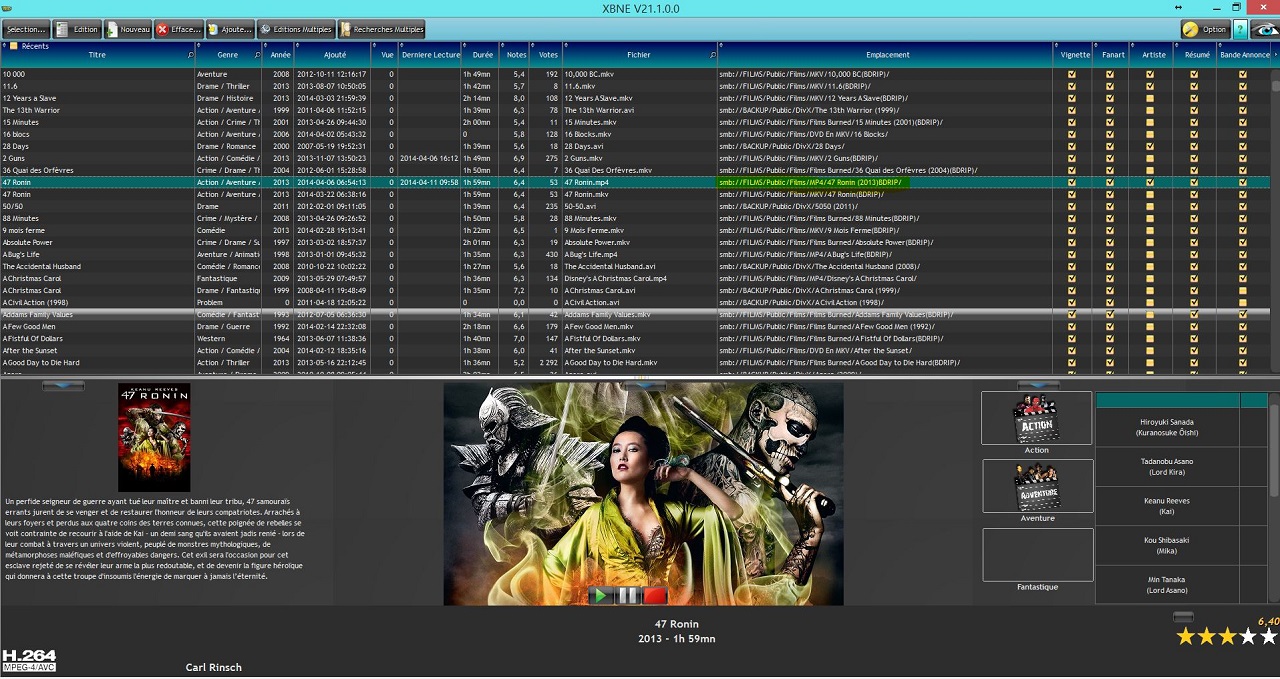Image resolution: width=1280 pixels, height=679 pixels.
Task: Open Recherches Multiples
Action: point(382,29)
